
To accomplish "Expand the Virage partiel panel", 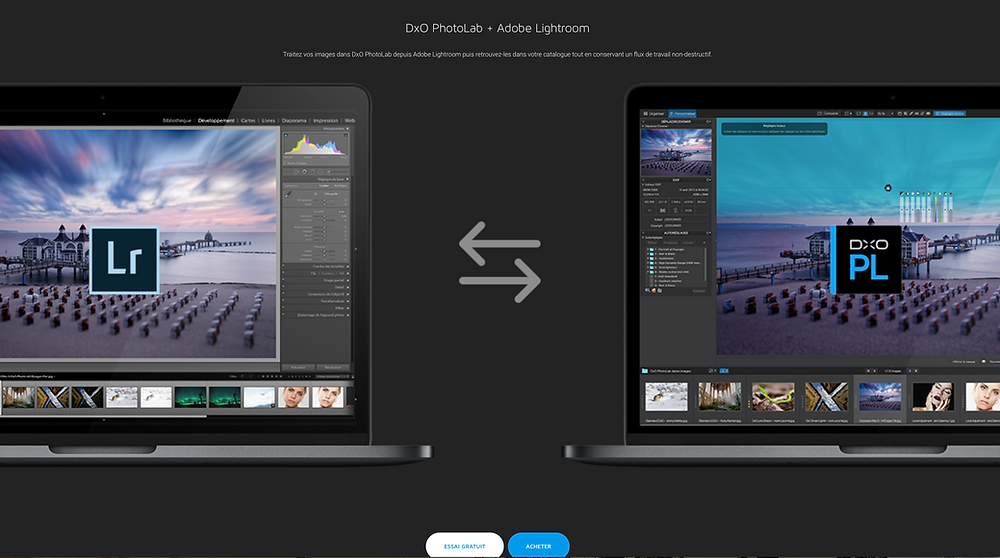I will pos(316,280).
